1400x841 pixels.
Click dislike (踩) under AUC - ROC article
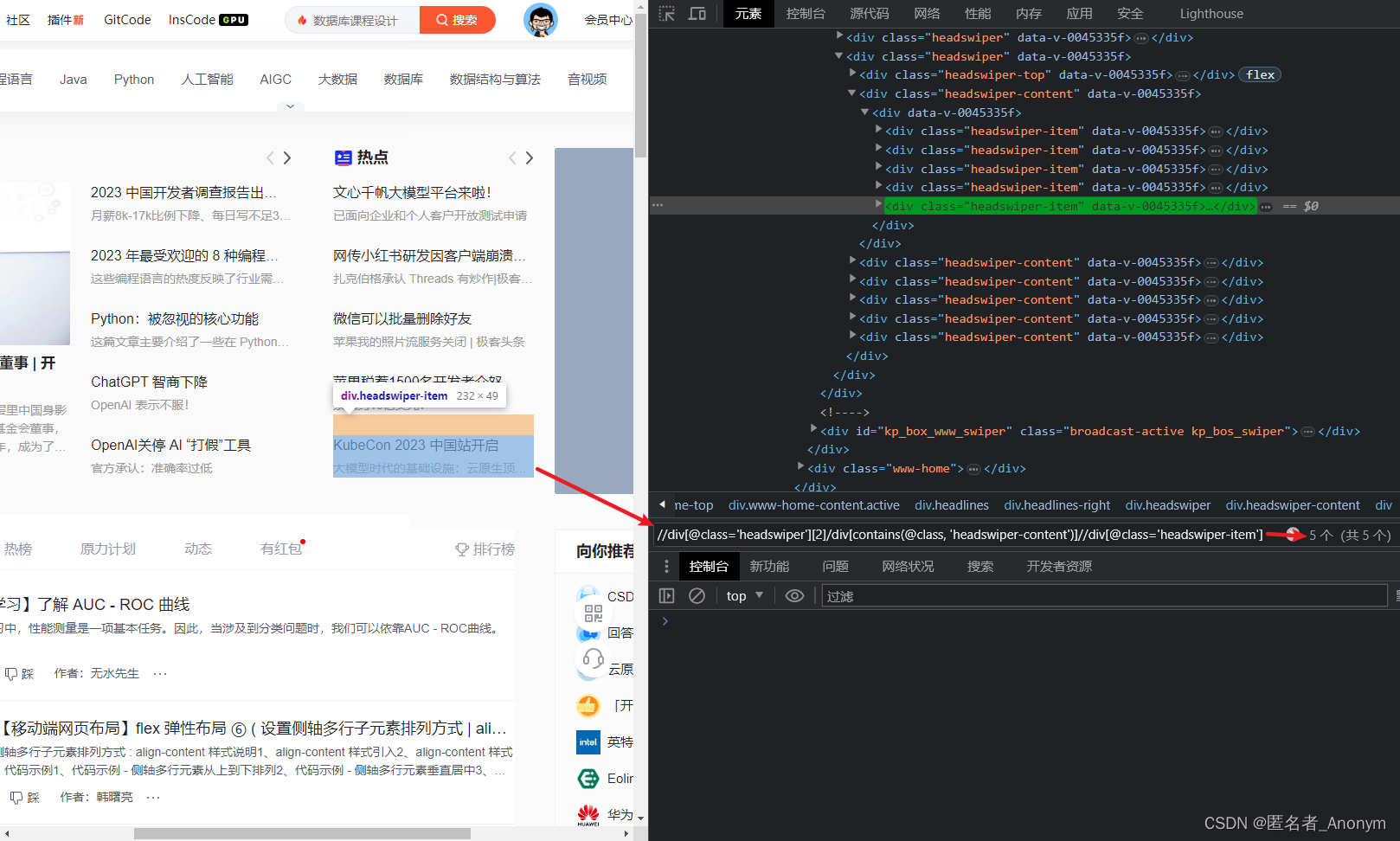point(20,674)
